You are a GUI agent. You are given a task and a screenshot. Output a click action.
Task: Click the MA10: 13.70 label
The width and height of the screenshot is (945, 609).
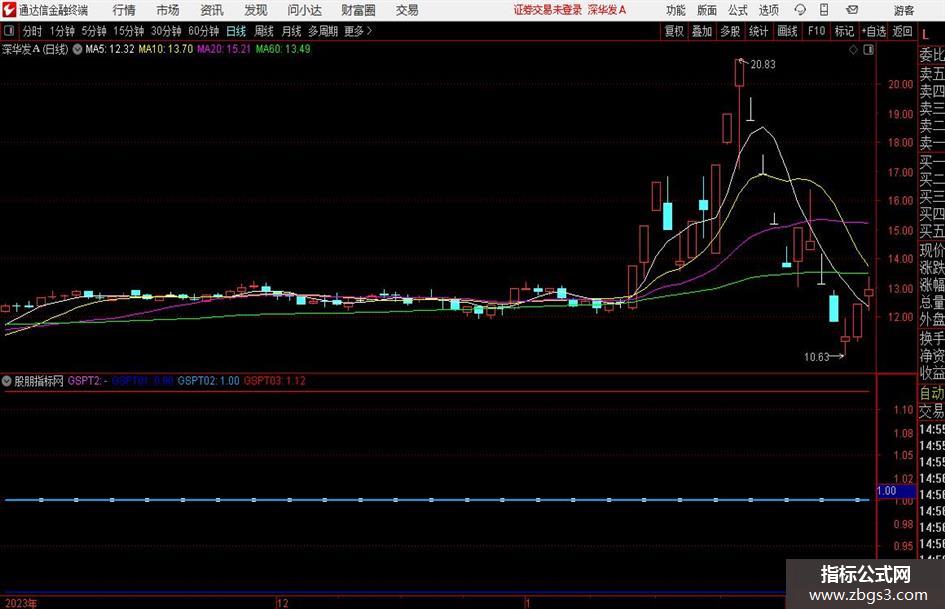pyautogui.click(x=165, y=49)
